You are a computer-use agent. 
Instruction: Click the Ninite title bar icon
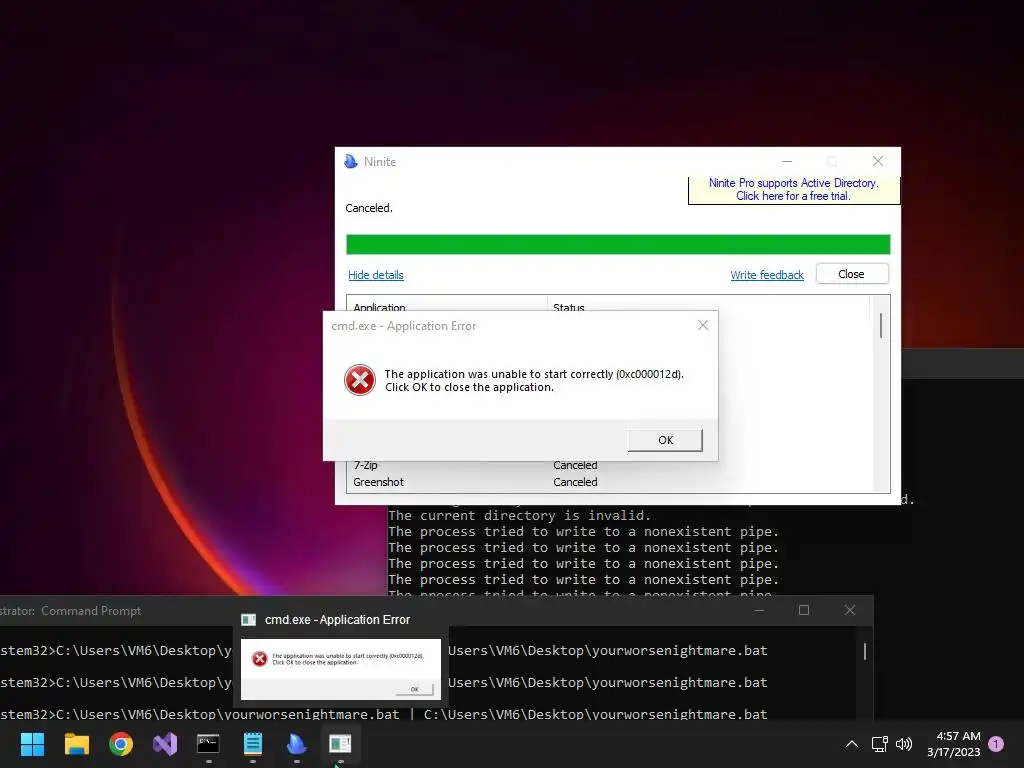pyautogui.click(x=351, y=161)
